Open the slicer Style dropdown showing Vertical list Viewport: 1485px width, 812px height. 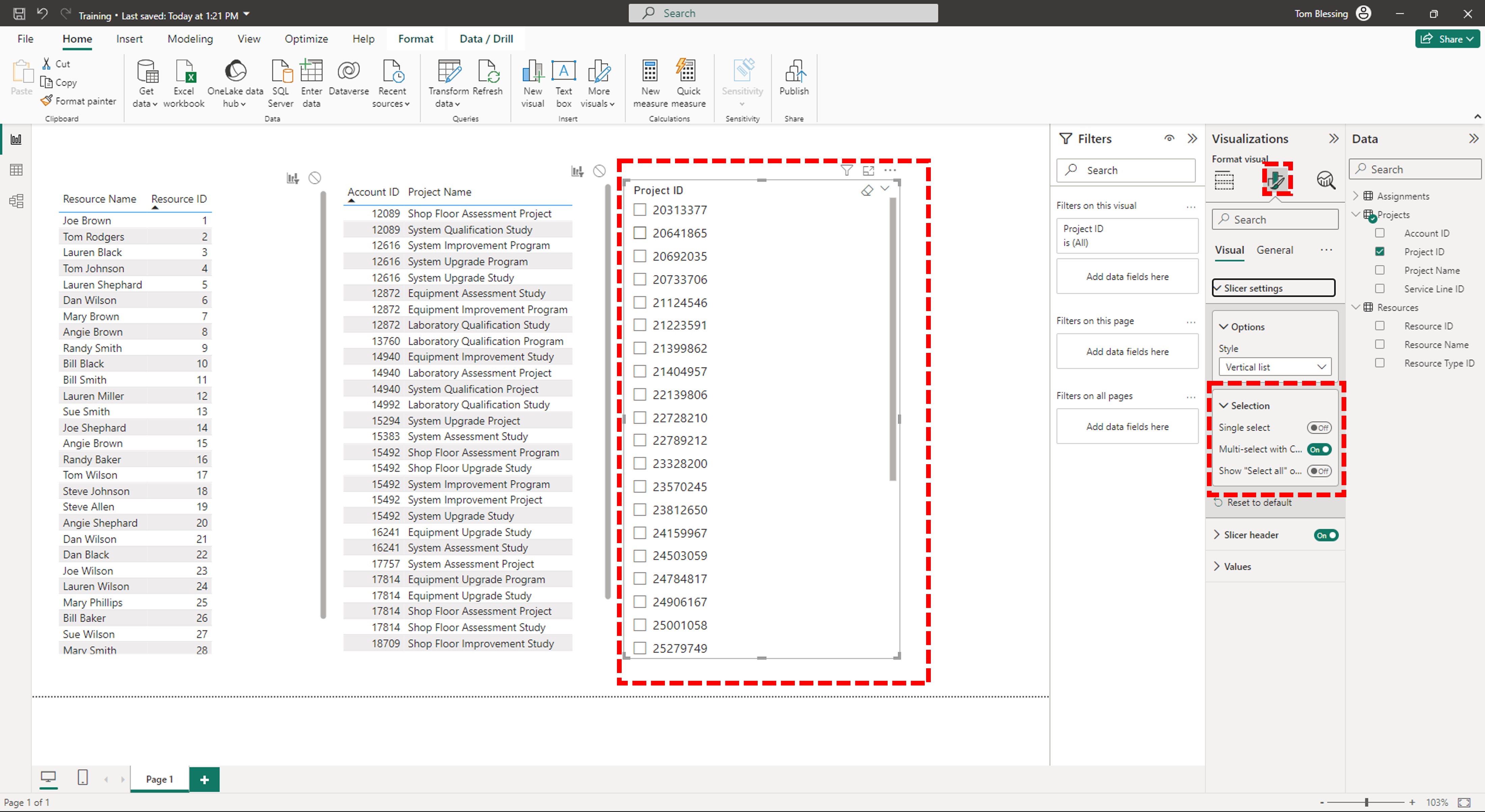pos(1275,366)
